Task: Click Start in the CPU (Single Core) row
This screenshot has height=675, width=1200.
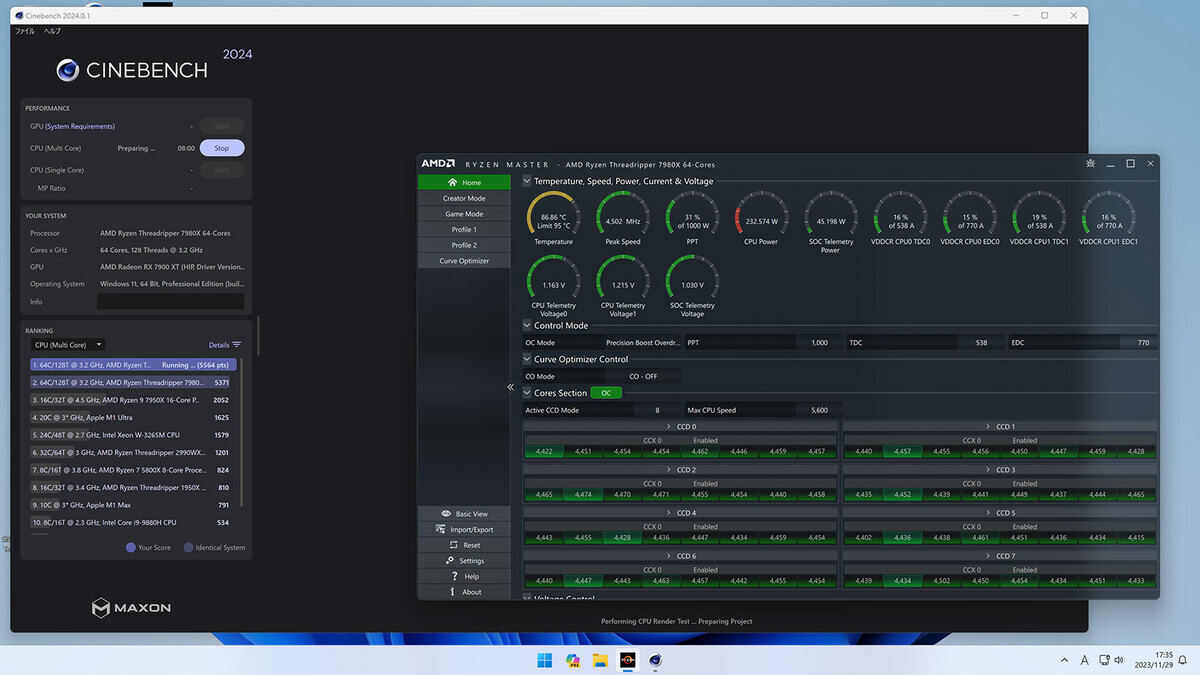Action: [x=222, y=170]
